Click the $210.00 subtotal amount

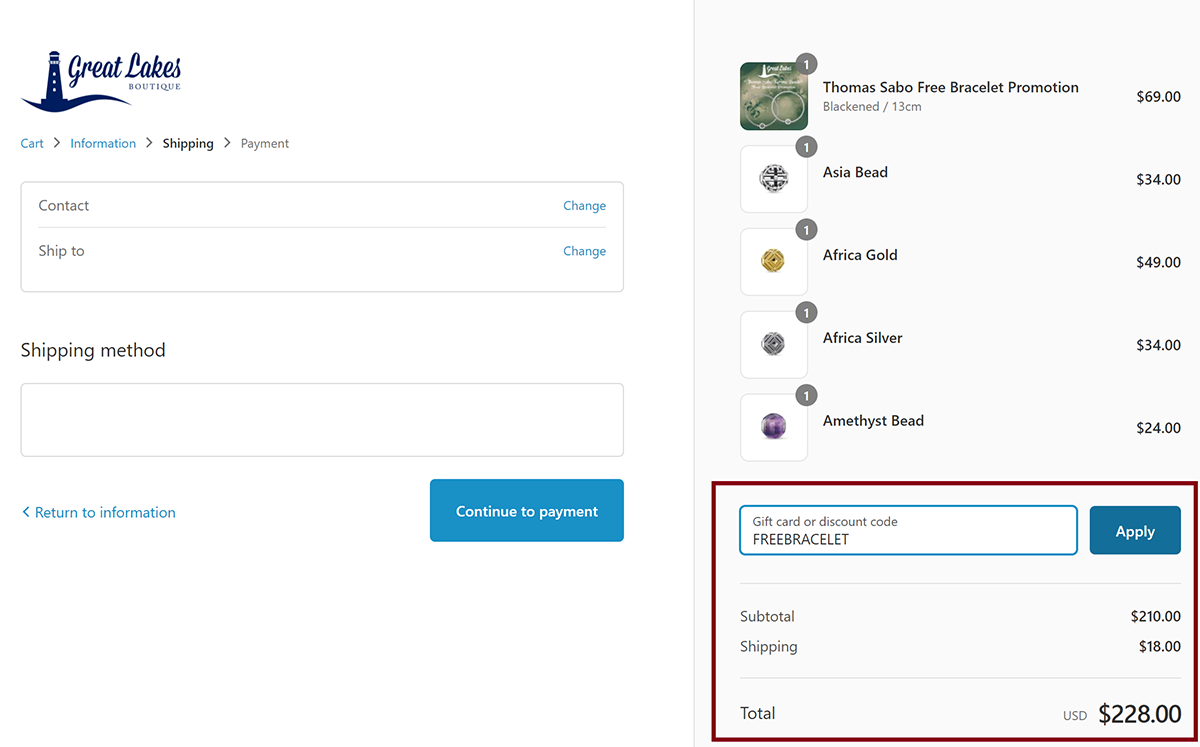point(1156,617)
